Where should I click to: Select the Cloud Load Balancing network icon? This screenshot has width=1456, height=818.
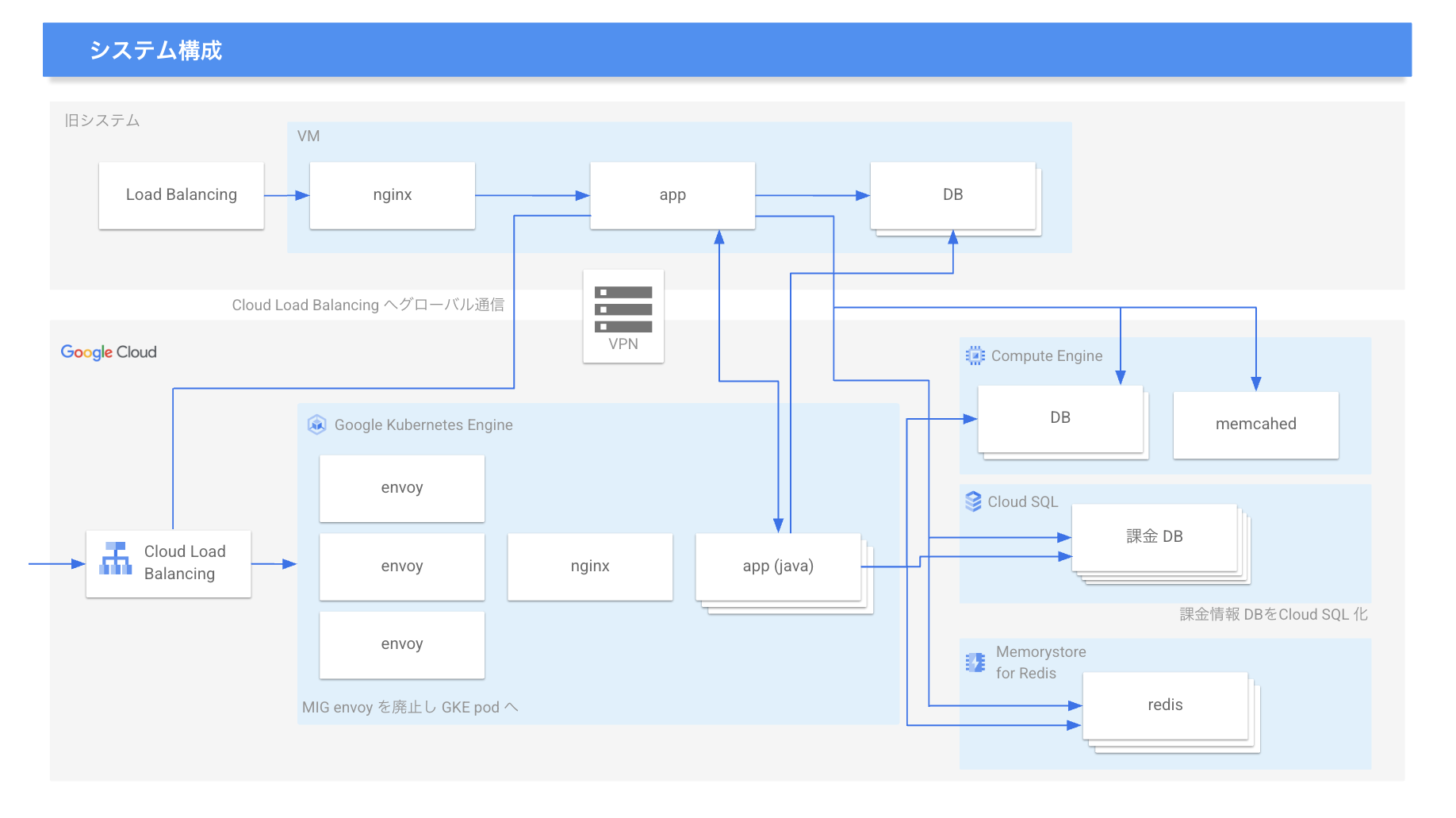point(116,558)
